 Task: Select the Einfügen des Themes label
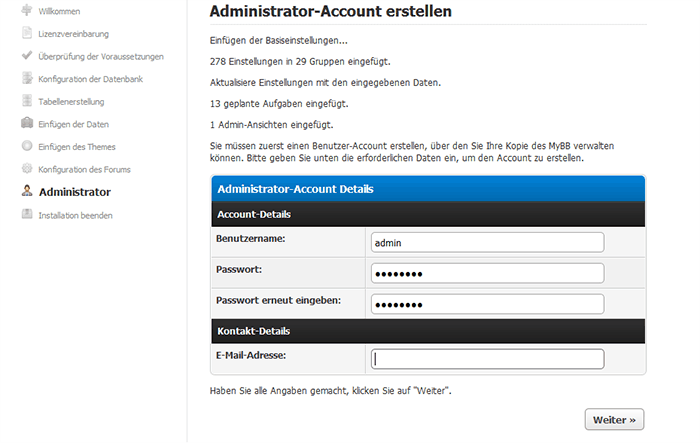coord(77,147)
